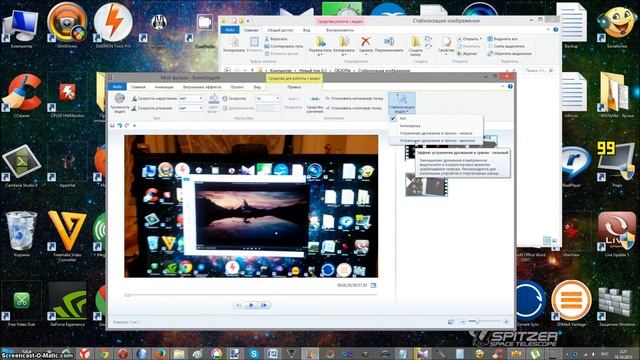Choose anti-shake and wobble correction low
This screenshot has height=360, width=640.
(436, 133)
